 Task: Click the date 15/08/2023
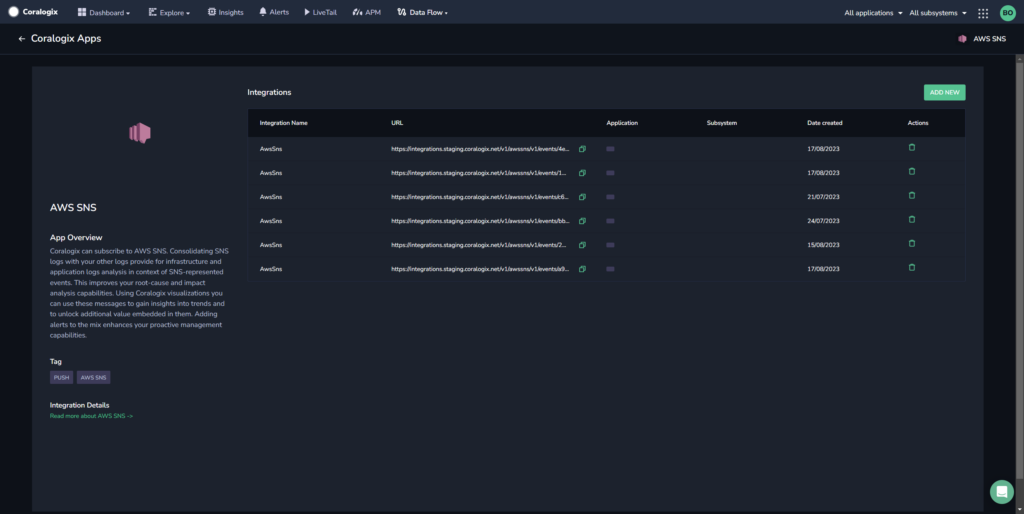824,245
